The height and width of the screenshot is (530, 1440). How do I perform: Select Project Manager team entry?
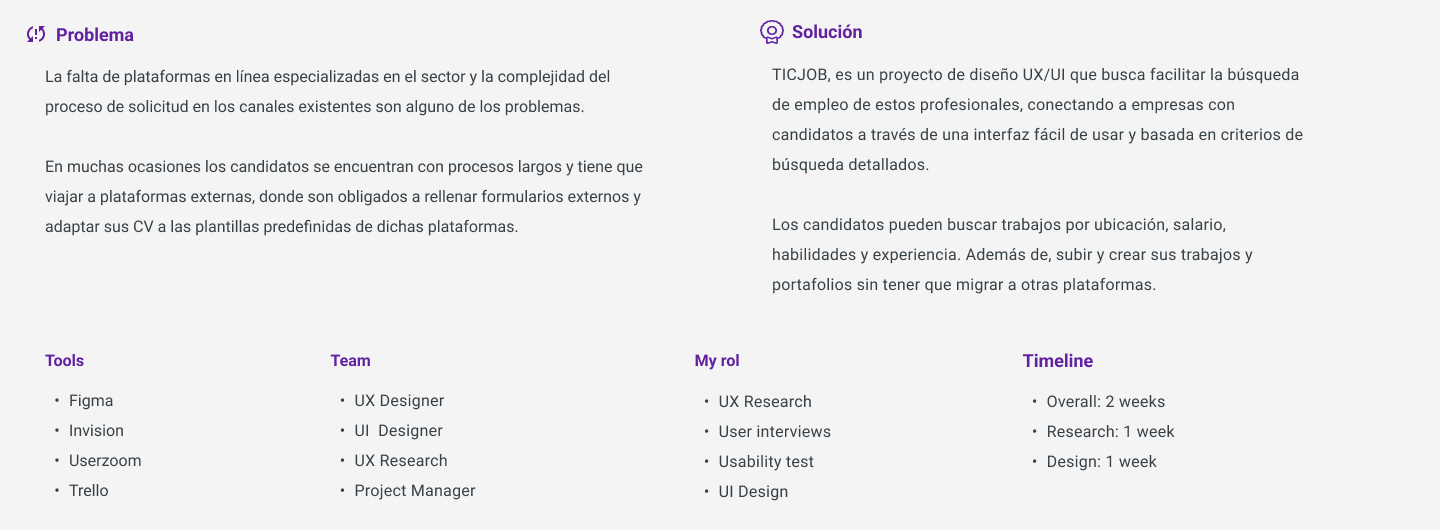coord(415,491)
